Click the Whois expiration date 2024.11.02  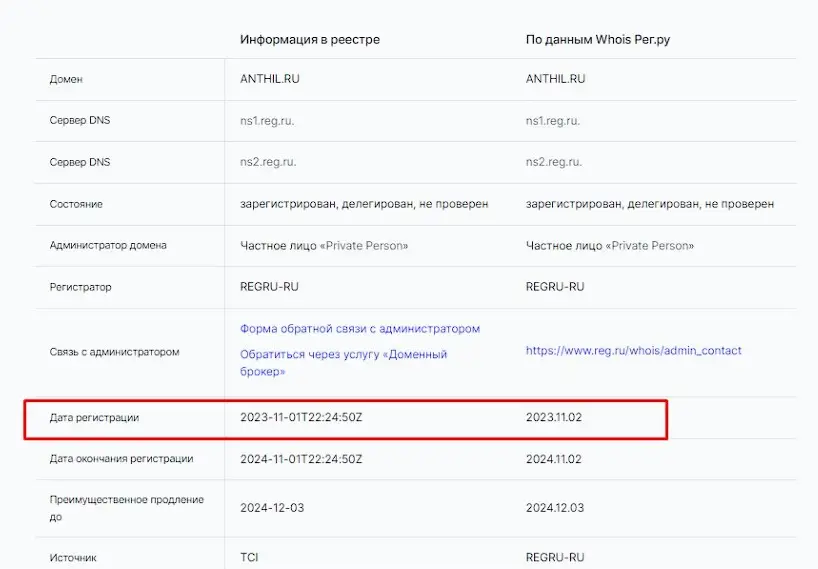point(553,459)
